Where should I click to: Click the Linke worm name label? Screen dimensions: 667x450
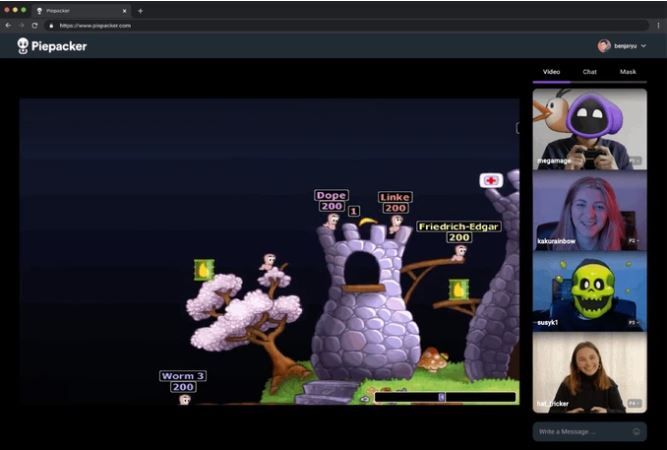click(395, 197)
